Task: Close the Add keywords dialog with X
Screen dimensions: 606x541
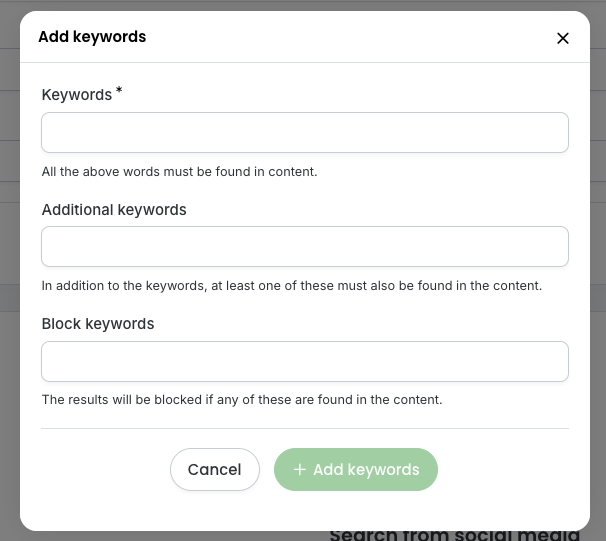Action: (563, 38)
